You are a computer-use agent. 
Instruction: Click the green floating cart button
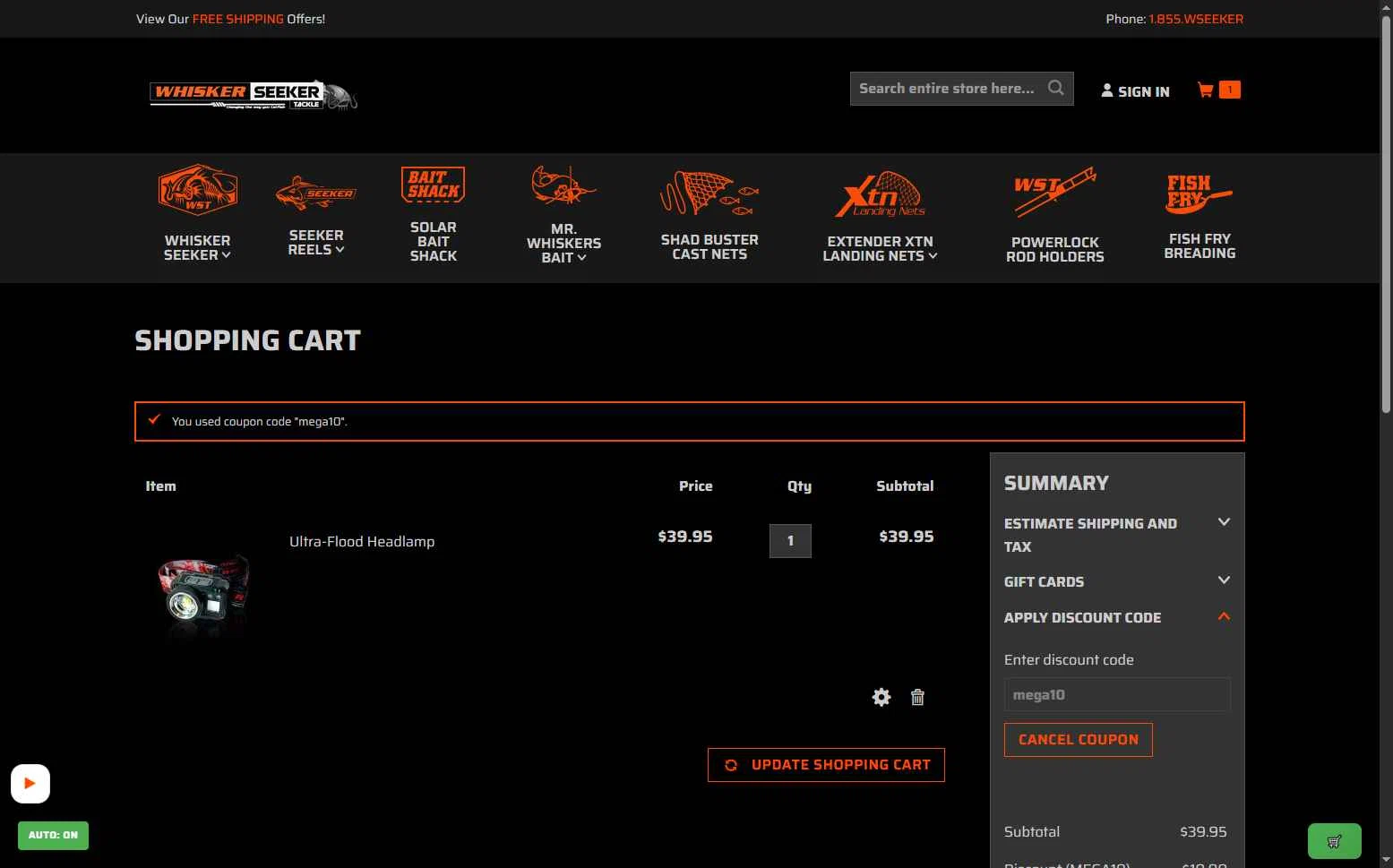(x=1334, y=841)
